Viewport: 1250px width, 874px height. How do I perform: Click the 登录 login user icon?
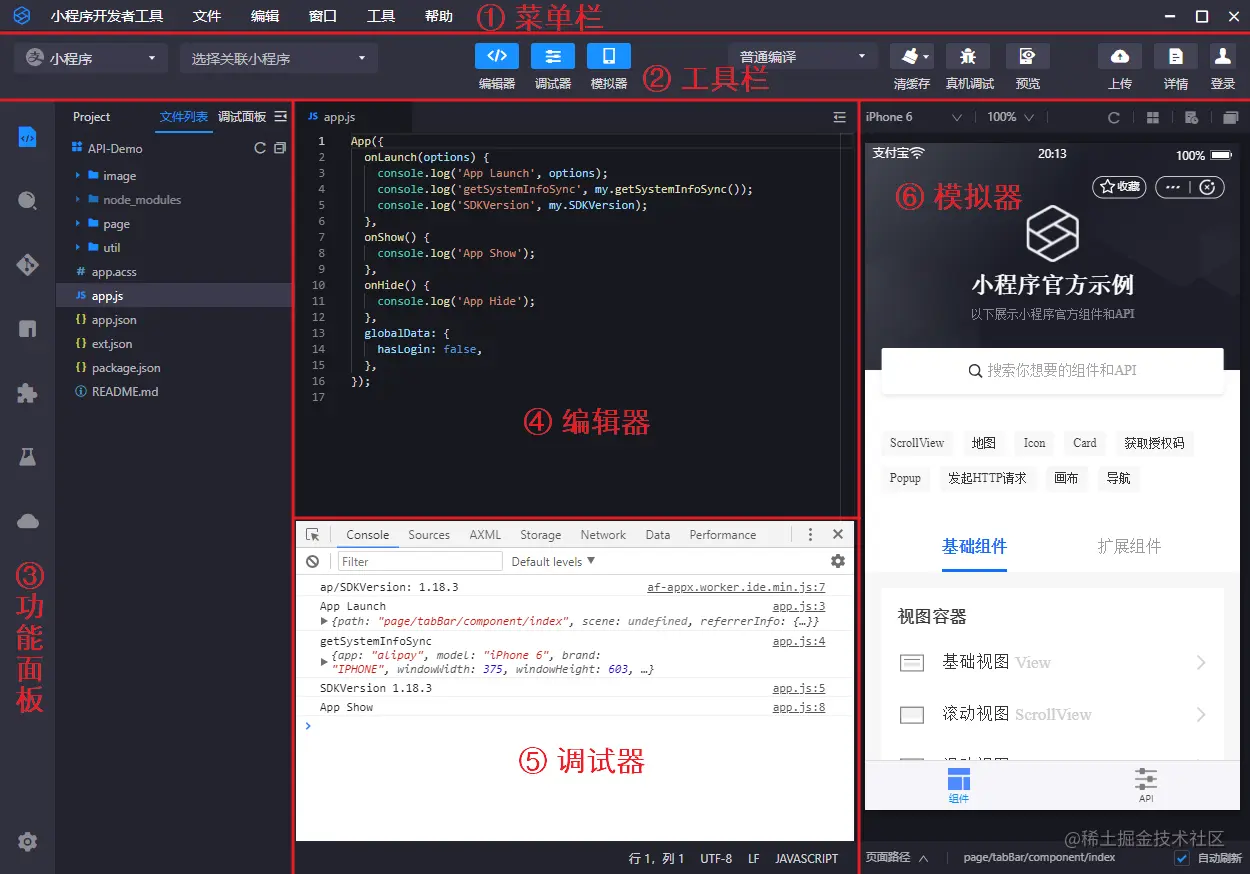coord(1222,56)
